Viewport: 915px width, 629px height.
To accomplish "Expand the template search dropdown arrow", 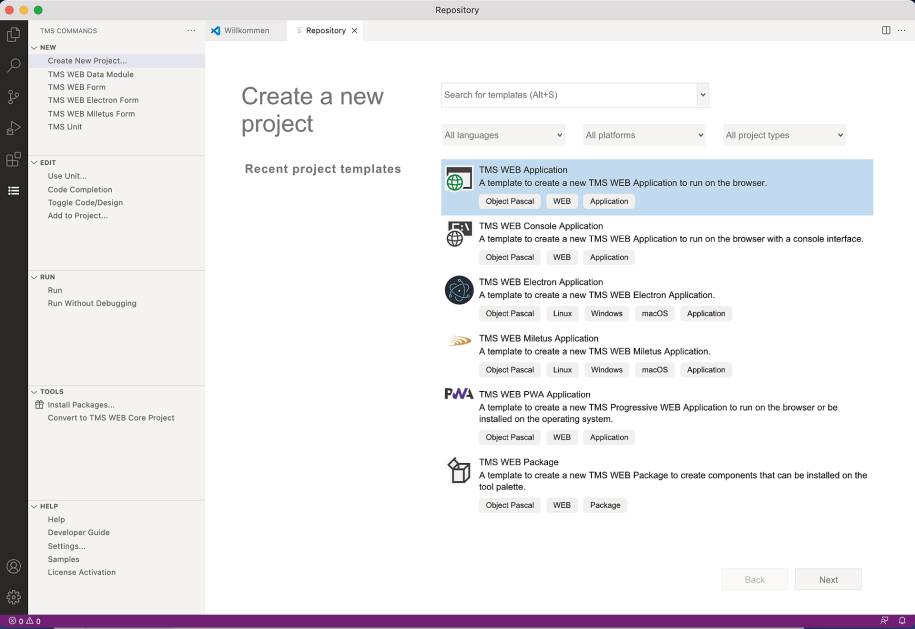I will tap(703, 95).
